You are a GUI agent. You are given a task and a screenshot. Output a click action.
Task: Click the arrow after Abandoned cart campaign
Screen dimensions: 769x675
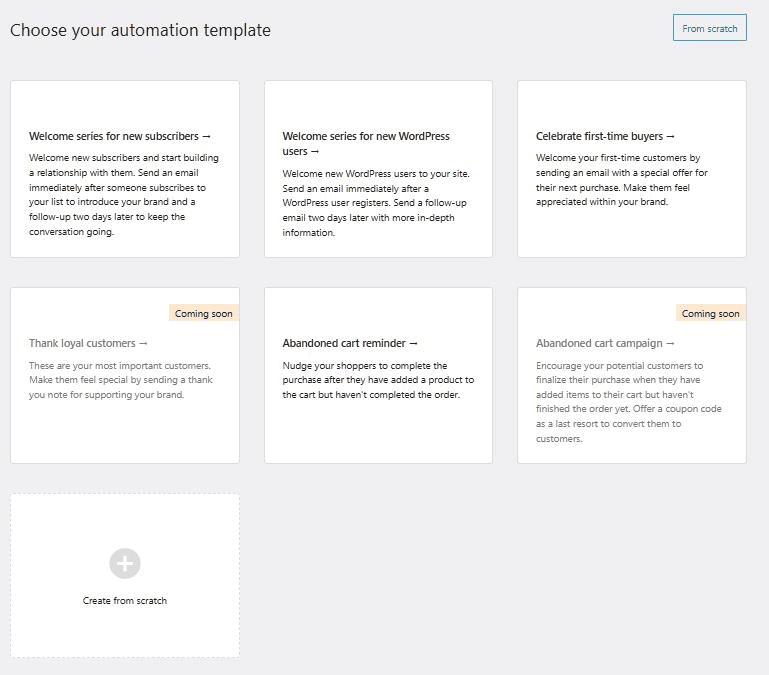pyautogui.click(x=670, y=343)
